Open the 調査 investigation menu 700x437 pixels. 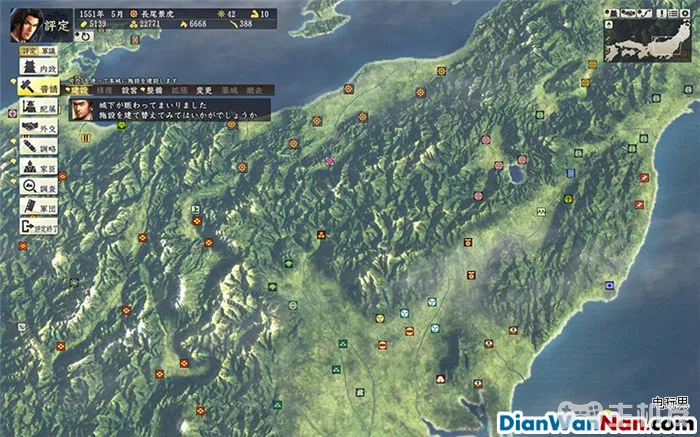coord(38,186)
